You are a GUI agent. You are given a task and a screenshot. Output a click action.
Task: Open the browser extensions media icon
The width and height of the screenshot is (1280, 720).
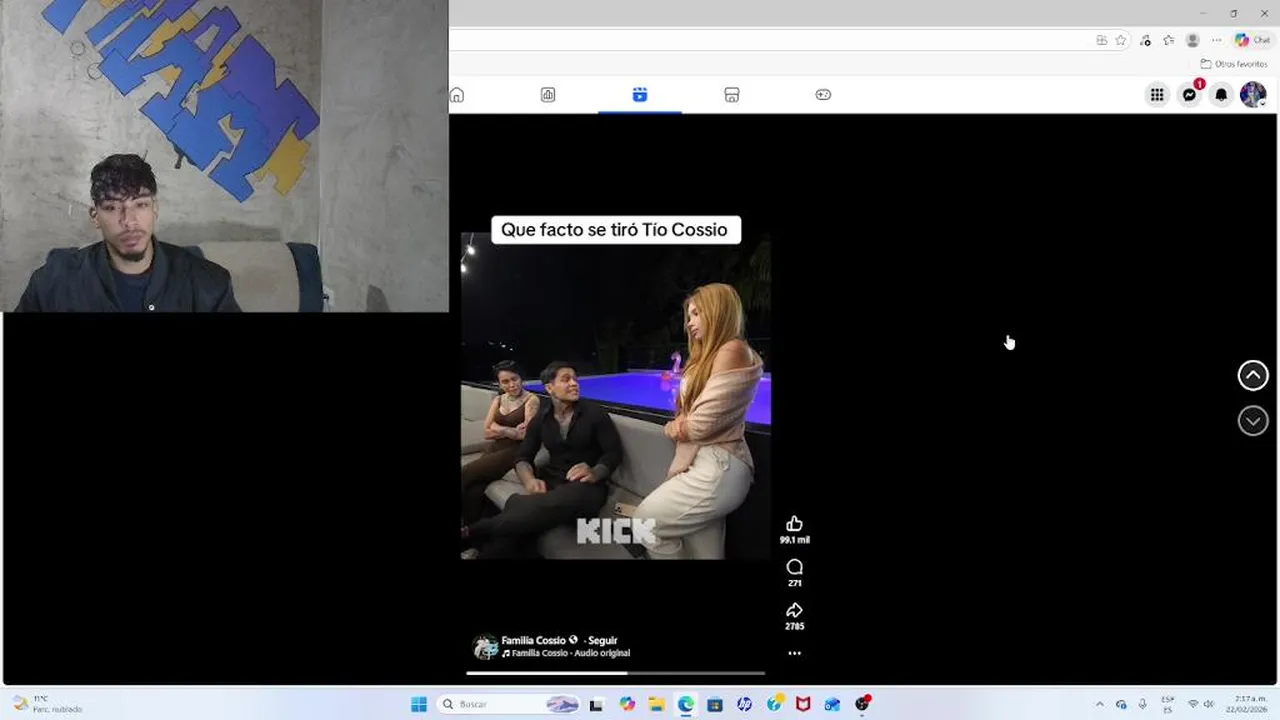pos(1146,40)
